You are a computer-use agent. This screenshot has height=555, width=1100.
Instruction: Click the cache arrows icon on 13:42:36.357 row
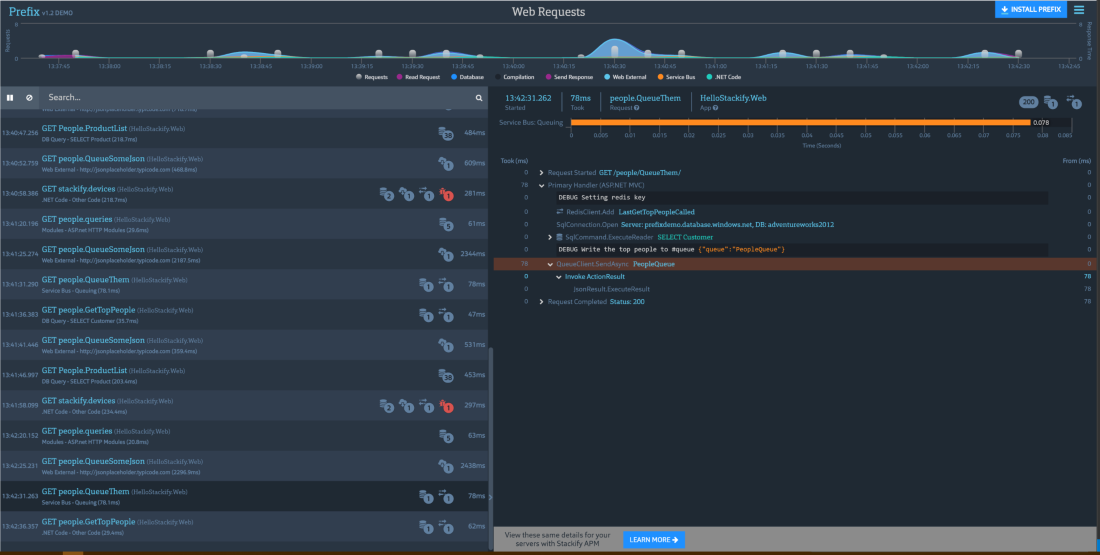(445, 526)
